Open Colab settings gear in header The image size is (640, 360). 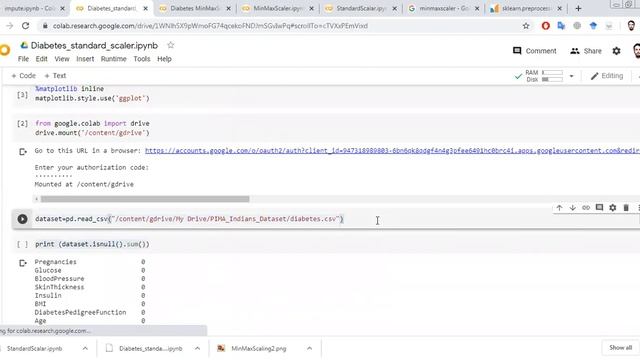point(616,51)
